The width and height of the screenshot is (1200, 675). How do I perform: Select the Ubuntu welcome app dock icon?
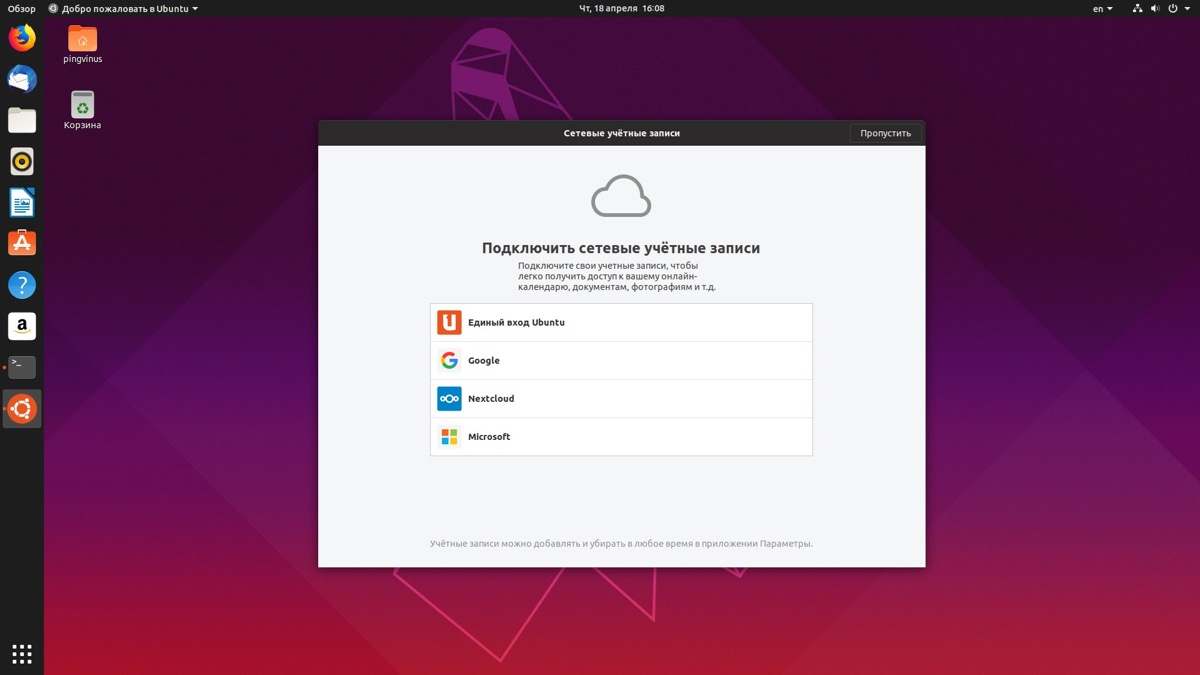(x=22, y=408)
